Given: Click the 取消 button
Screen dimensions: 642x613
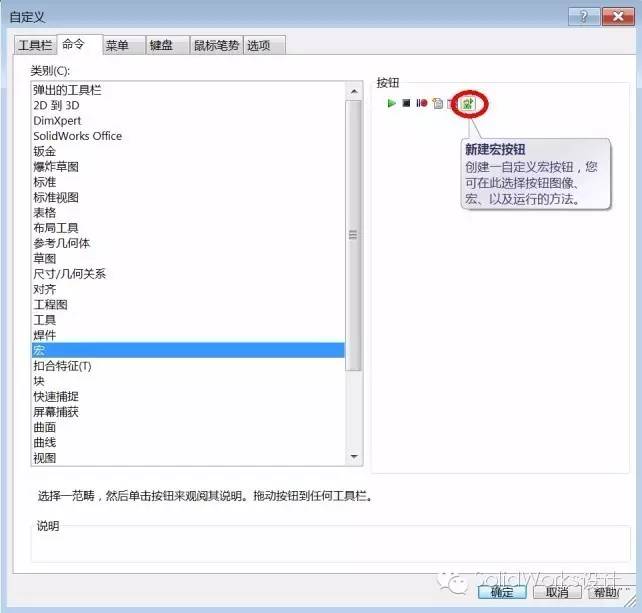Looking at the screenshot, I should point(557,592).
